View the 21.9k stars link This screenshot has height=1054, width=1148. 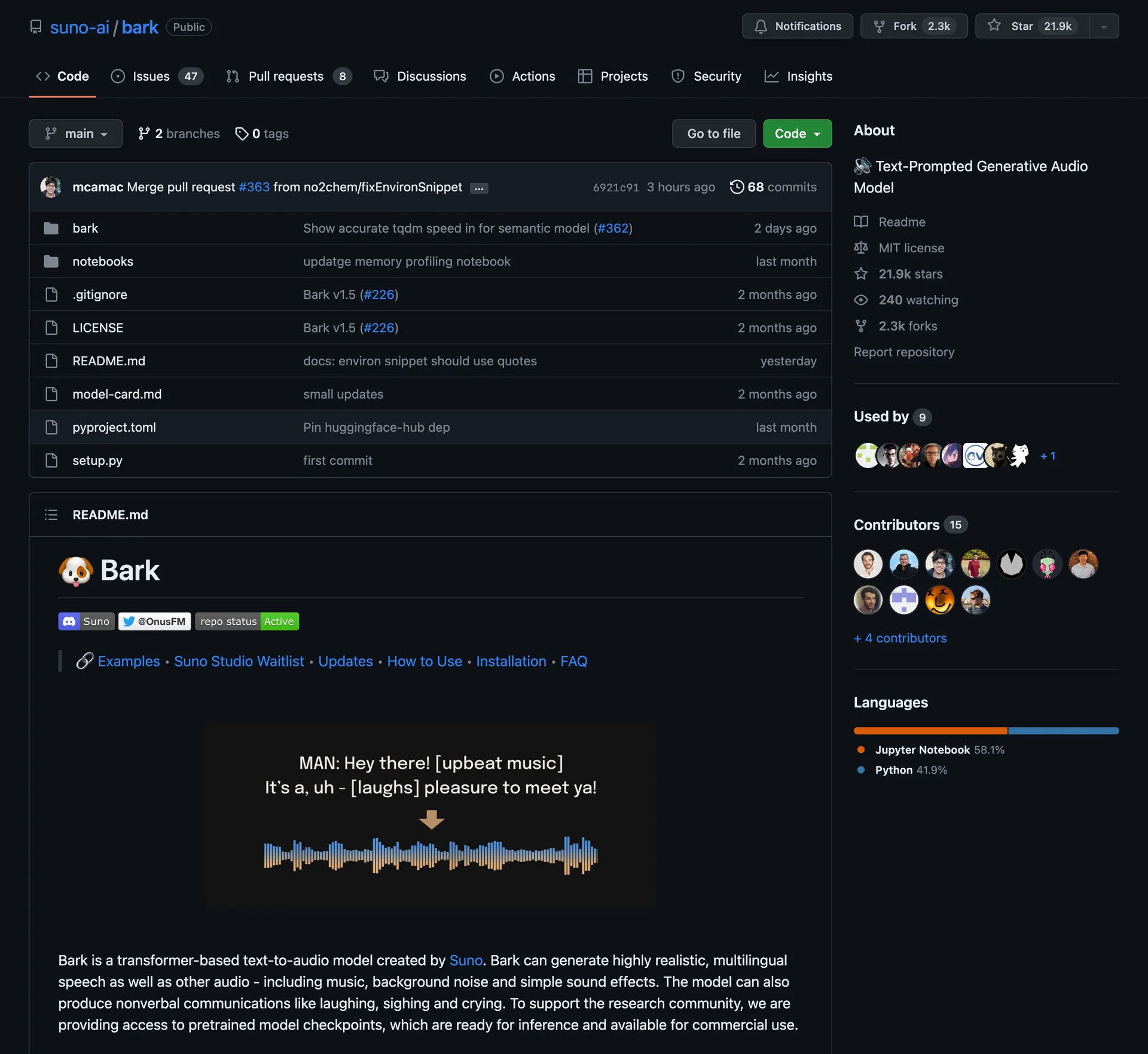(x=898, y=274)
